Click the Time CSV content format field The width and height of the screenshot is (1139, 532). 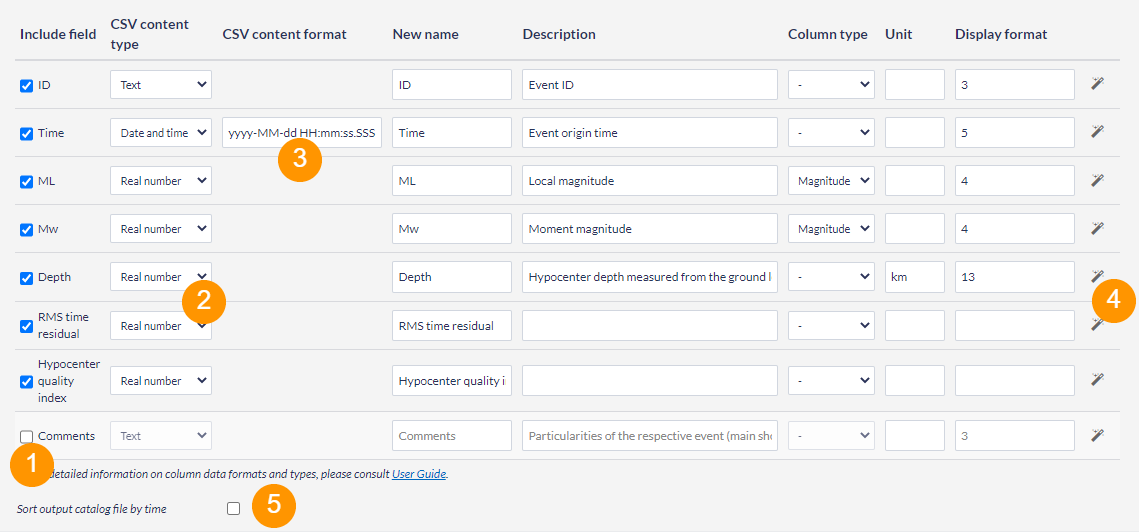(301, 132)
